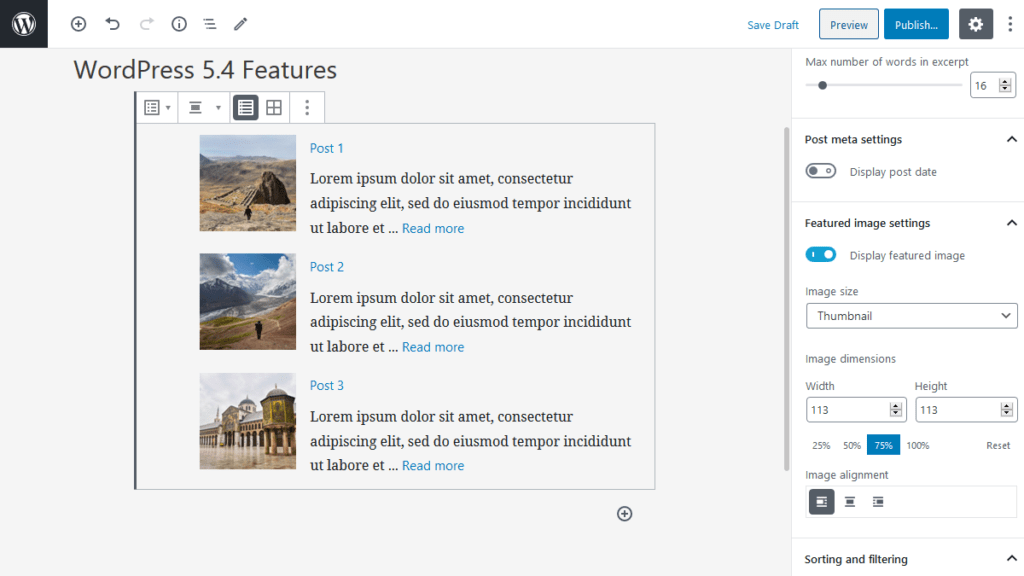Select Post 2 mountain glacier thumbnail
Image resolution: width=1024 pixels, height=576 pixels.
click(248, 302)
